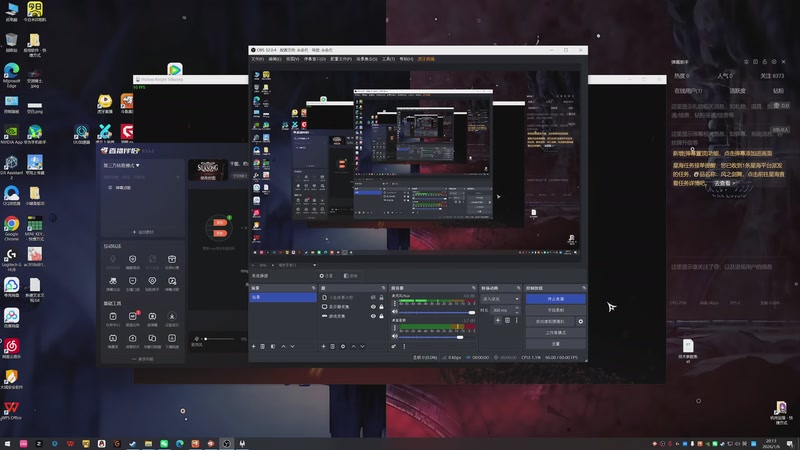Image resolution: width=800 pixels, height=450 pixels.
Task: Move source down in OBS Sources toolbar
Action: pos(362,346)
